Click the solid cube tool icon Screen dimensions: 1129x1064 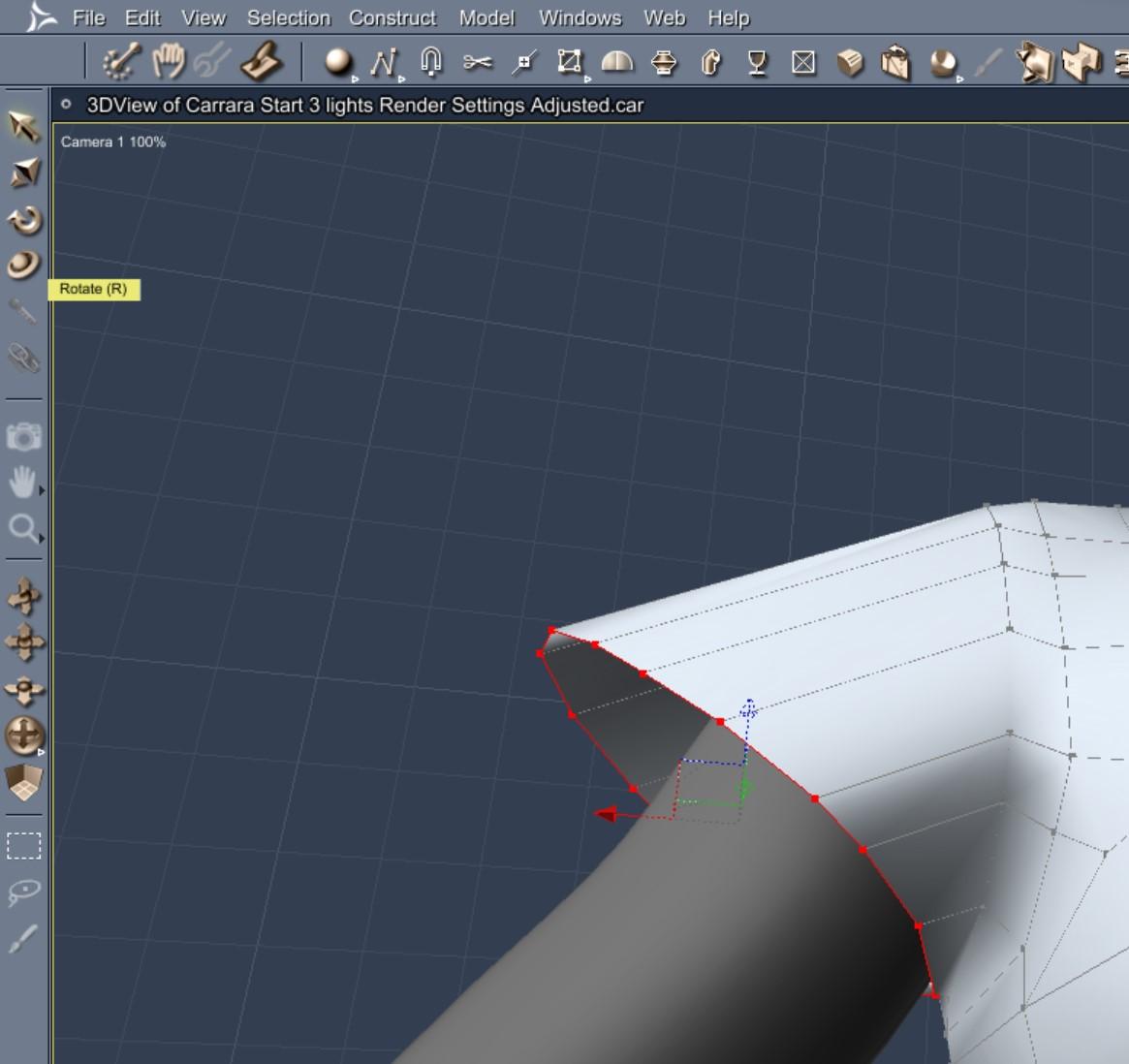coord(850,63)
